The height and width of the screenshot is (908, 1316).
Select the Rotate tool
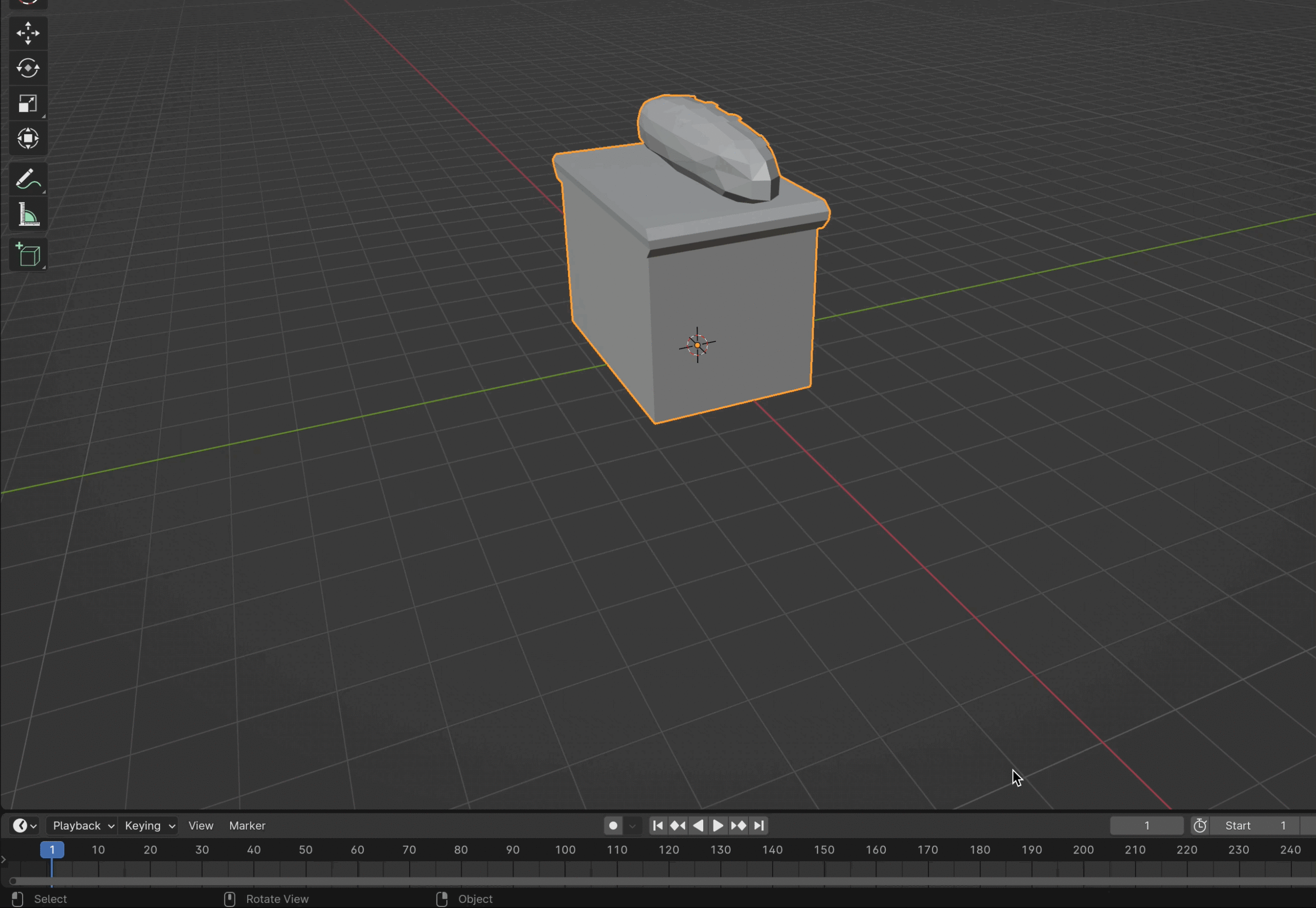click(27, 68)
